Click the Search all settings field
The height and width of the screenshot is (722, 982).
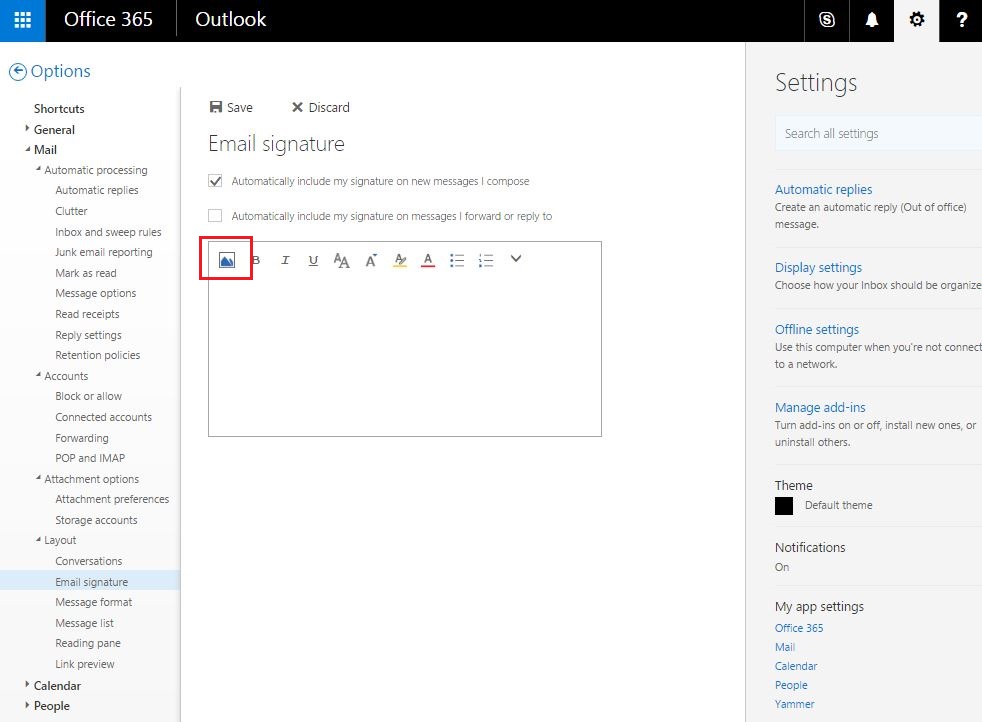coord(878,134)
